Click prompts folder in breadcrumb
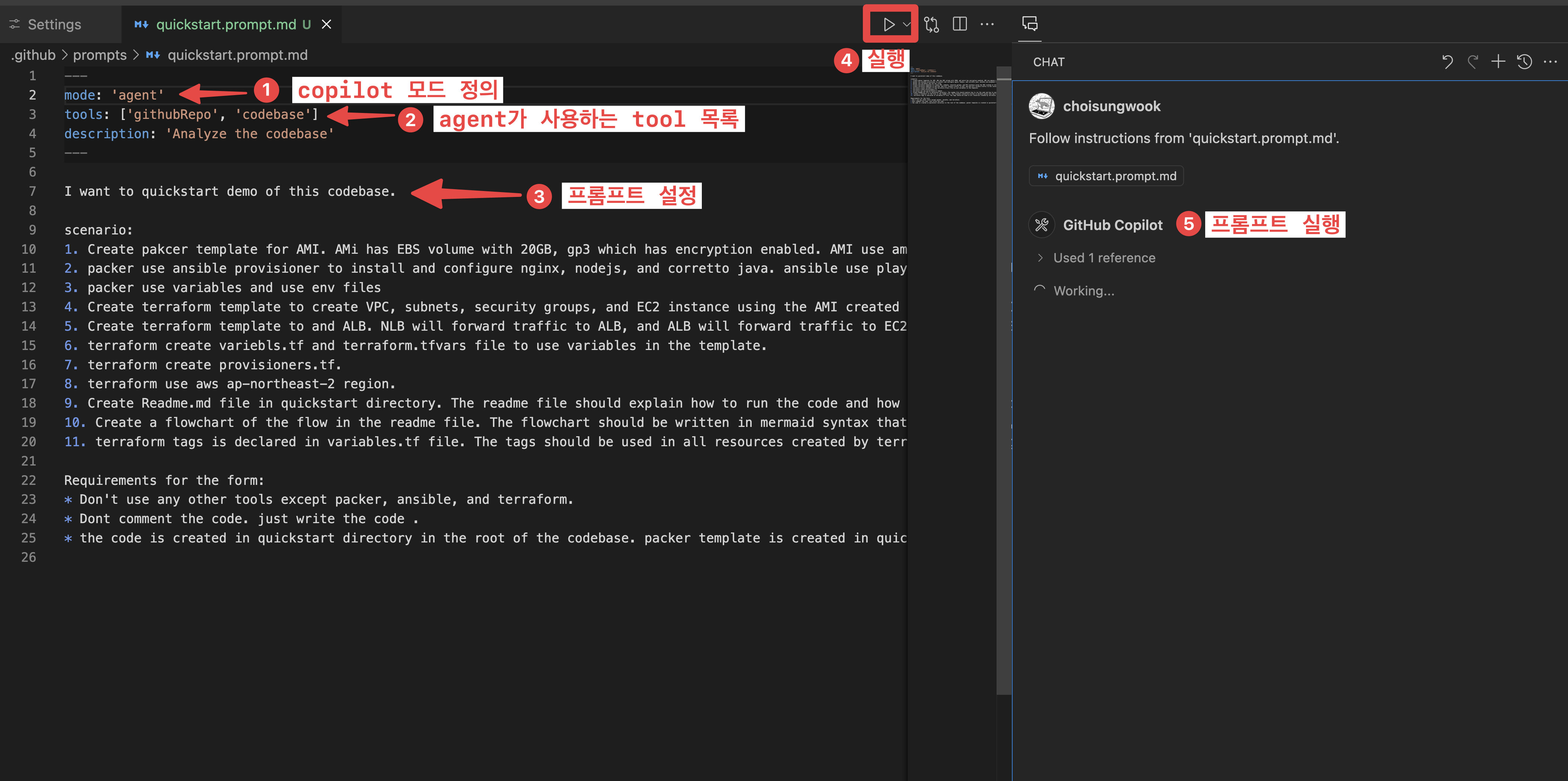 (x=99, y=55)
